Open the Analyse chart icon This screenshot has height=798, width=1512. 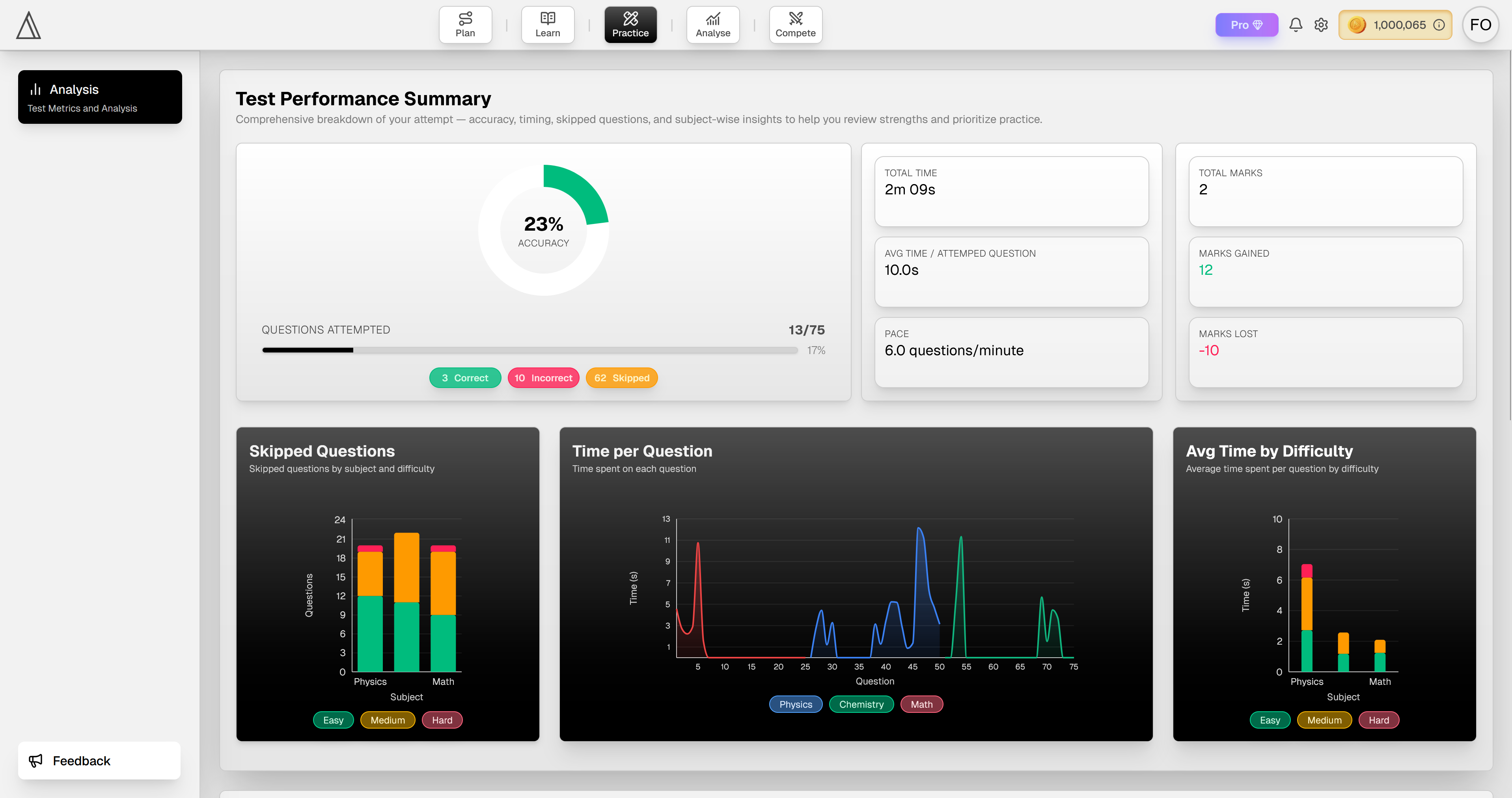(712, 18)
